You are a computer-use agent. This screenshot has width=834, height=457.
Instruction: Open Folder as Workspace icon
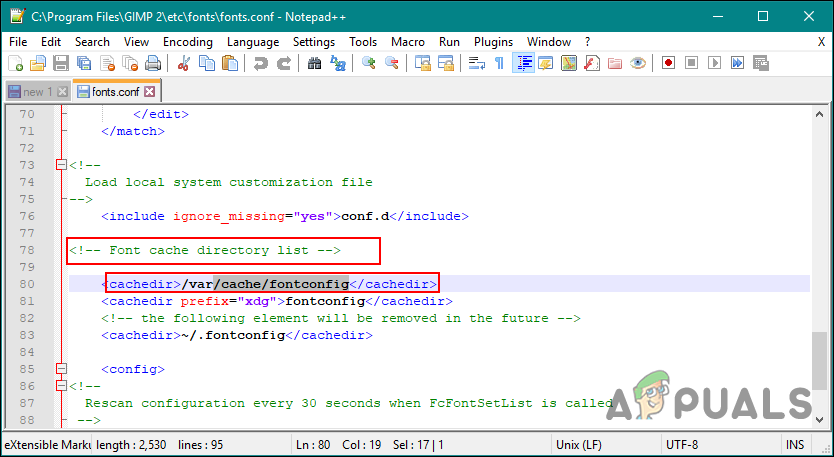point(615,63)
